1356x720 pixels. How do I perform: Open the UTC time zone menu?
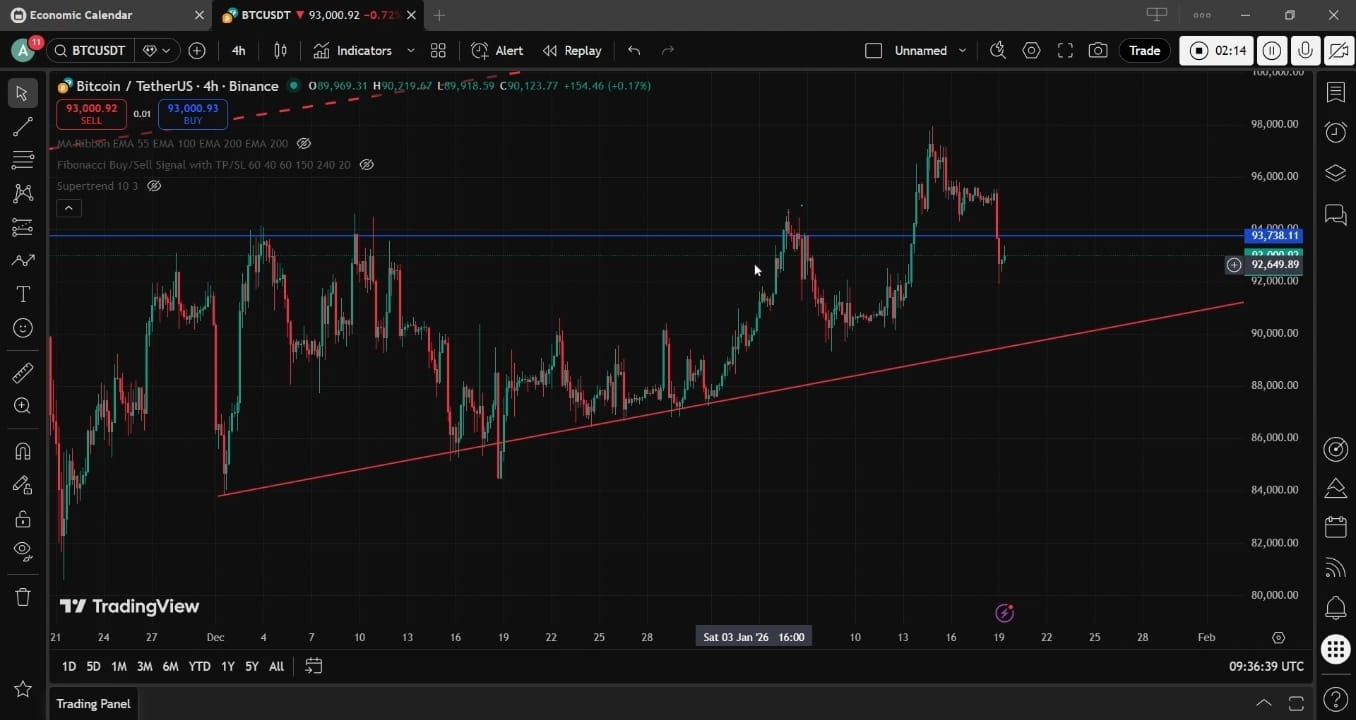(x=1266, y=666)
